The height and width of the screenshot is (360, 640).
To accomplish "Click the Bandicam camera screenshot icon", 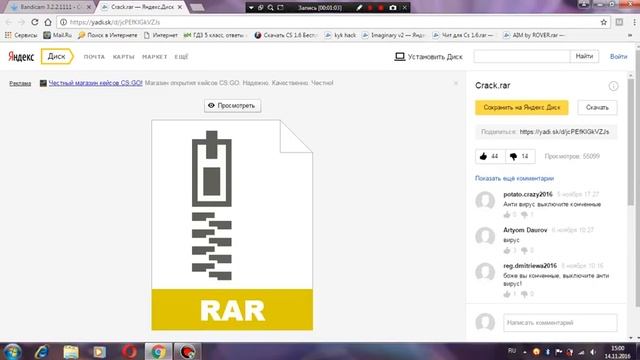I will (393, 7).
